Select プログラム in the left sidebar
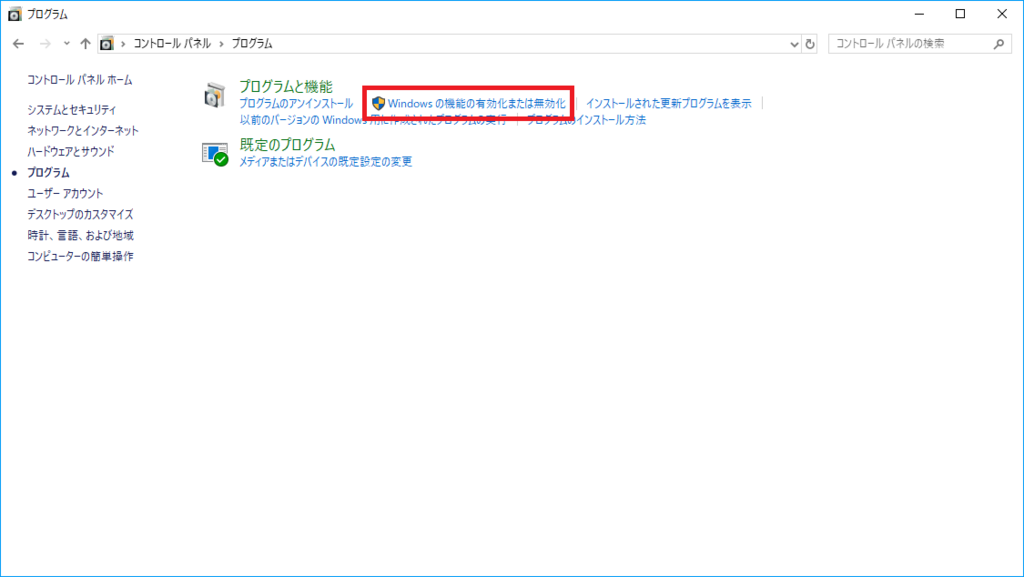 tap(48, 172)
